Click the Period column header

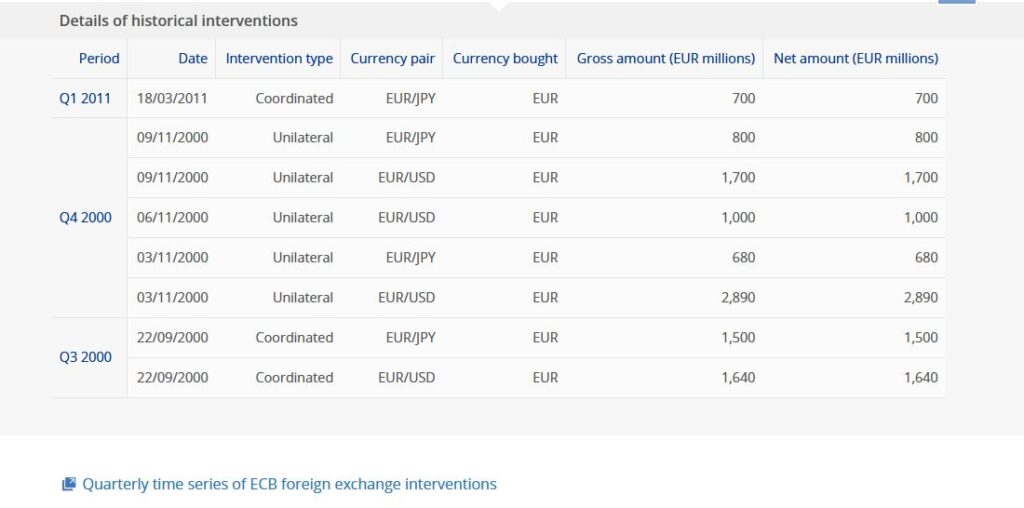(99, 58)
